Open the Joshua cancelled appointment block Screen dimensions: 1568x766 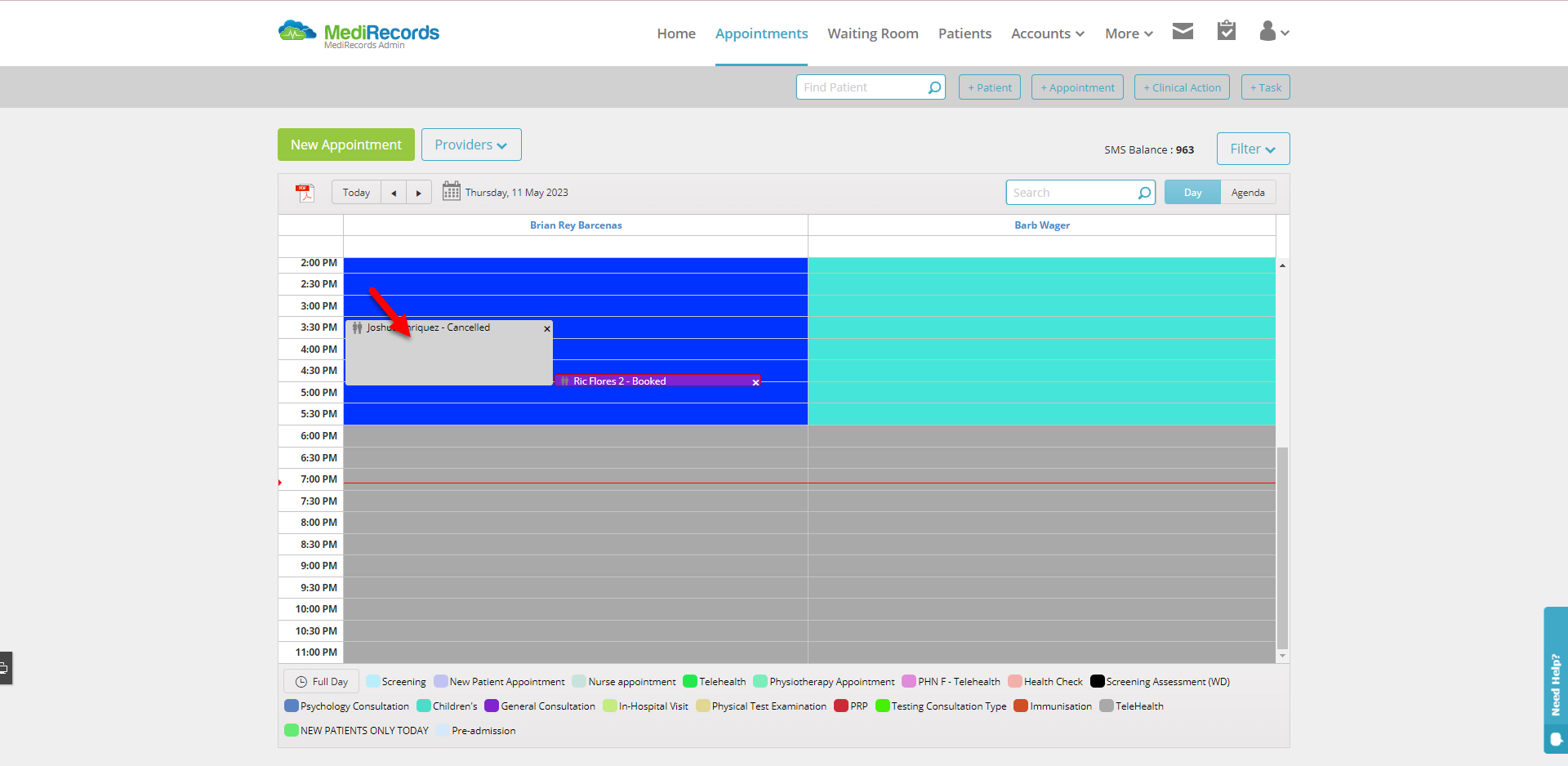coord(448,353)
